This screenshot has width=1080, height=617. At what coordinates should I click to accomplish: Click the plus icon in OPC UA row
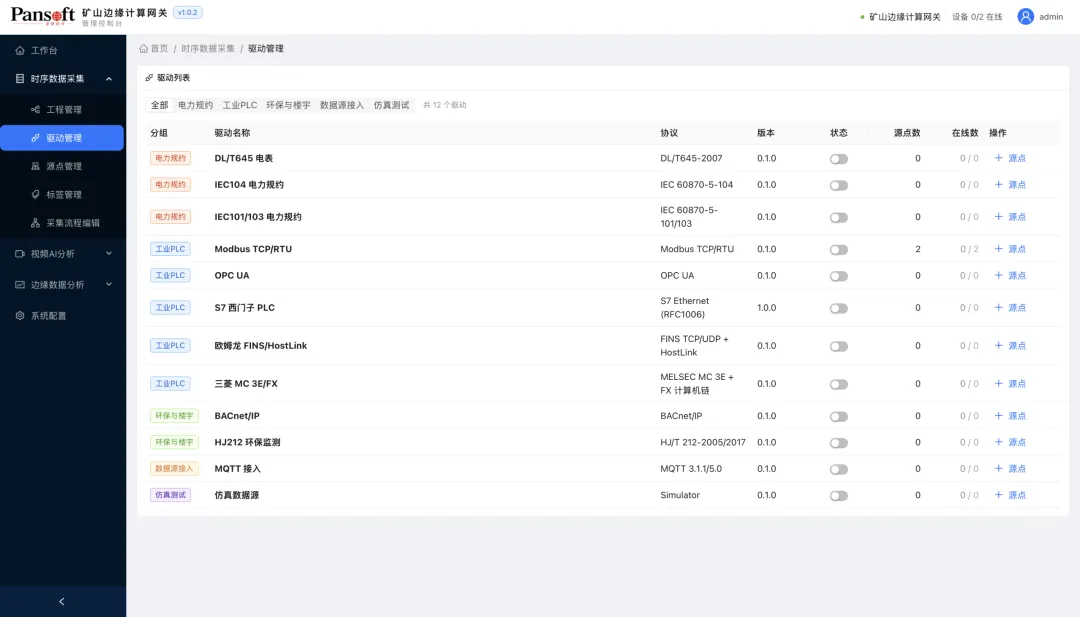[999, 275]
